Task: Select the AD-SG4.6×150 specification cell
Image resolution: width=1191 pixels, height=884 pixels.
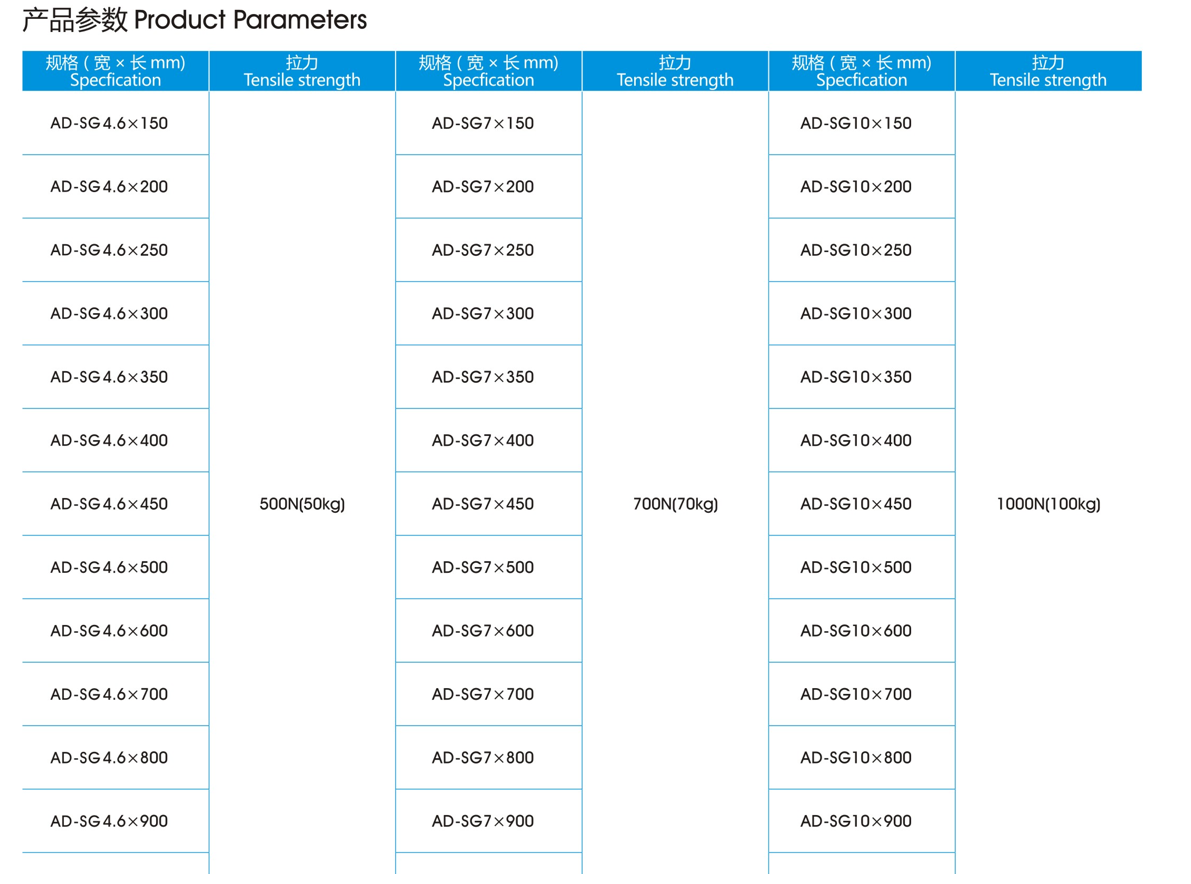Action: (115, 123)
